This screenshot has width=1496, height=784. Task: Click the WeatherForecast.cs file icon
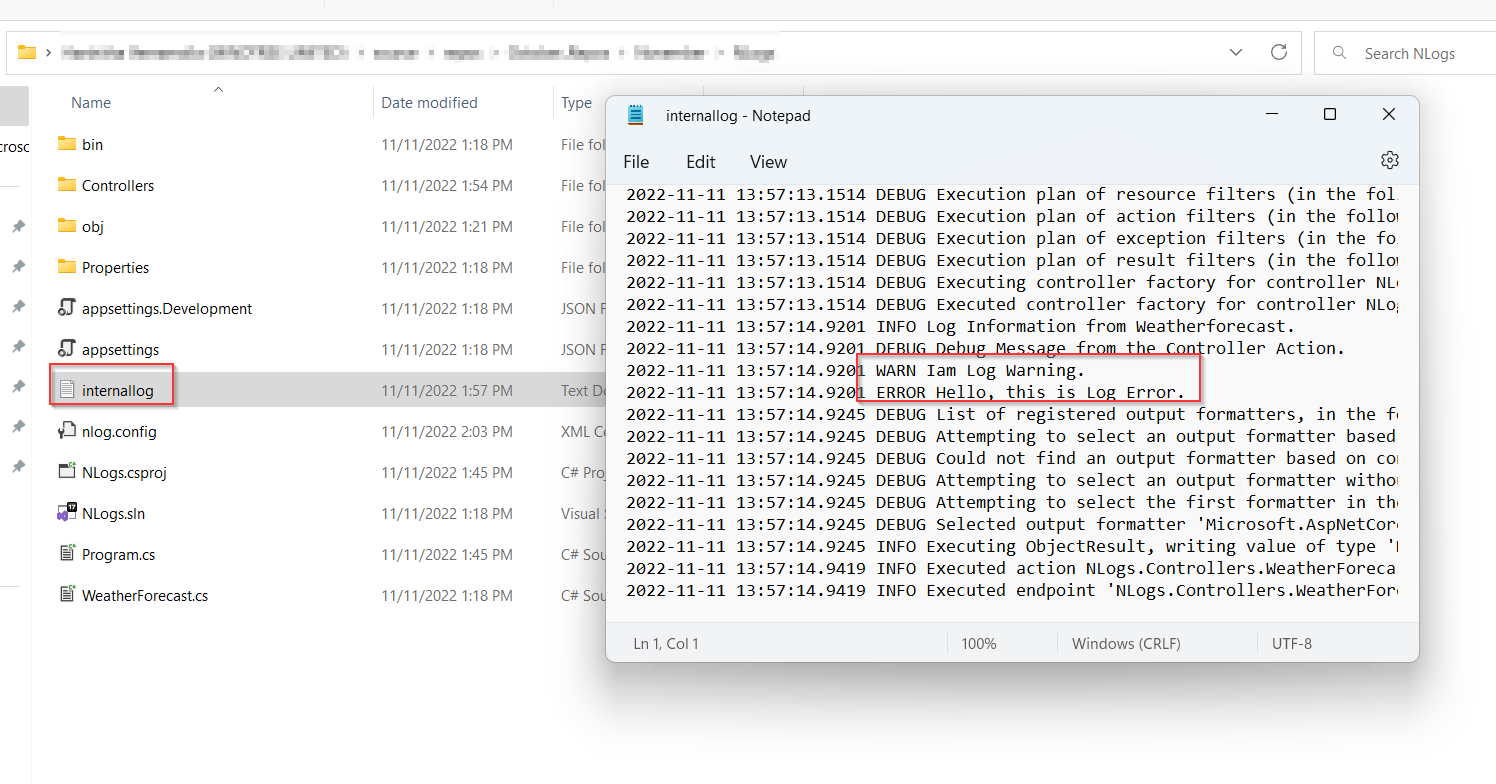[x=67, y=595]
